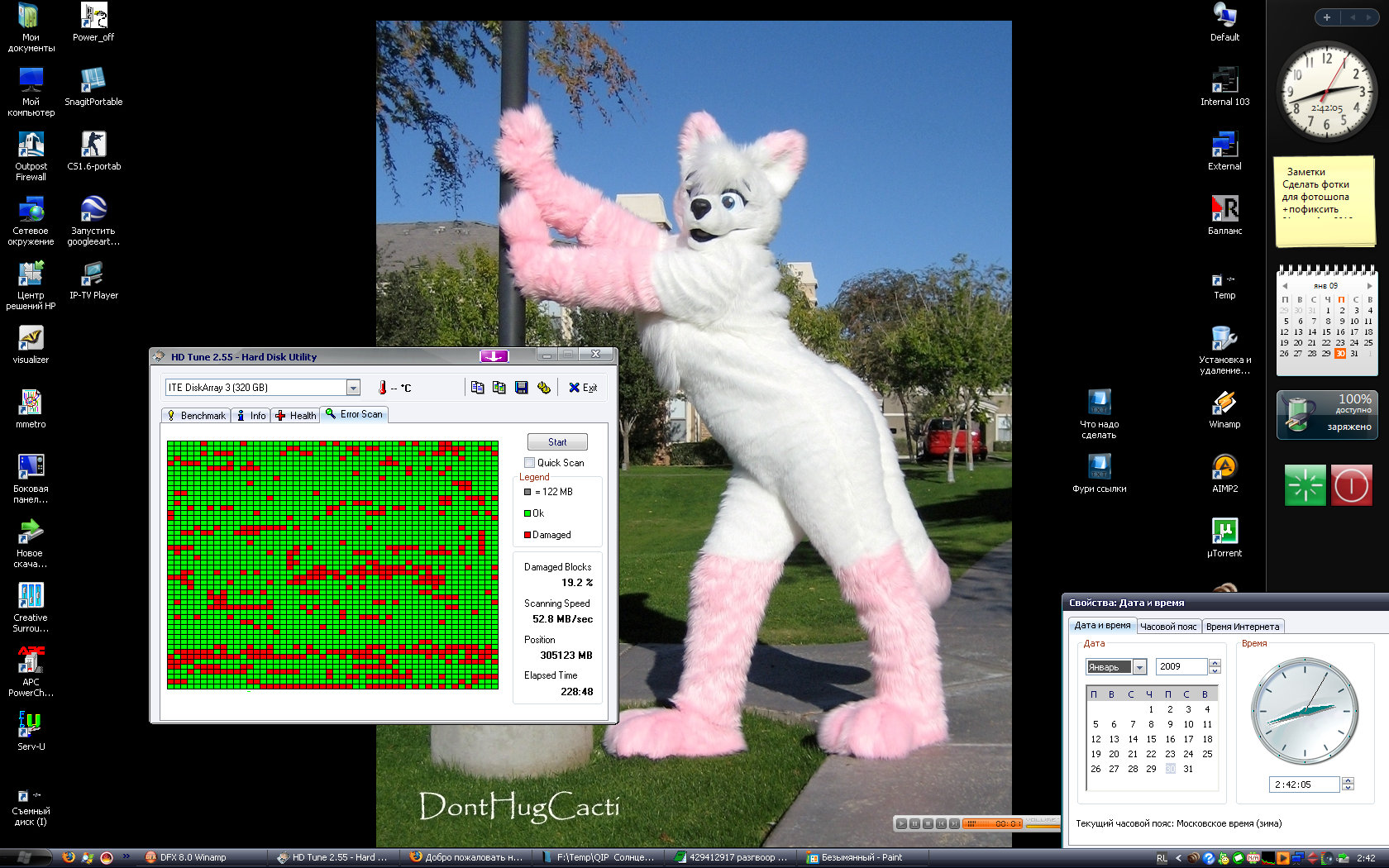Click HD Tune copy screenshot icon
Screen dimensions: 1389x868
tap(499, 388)
